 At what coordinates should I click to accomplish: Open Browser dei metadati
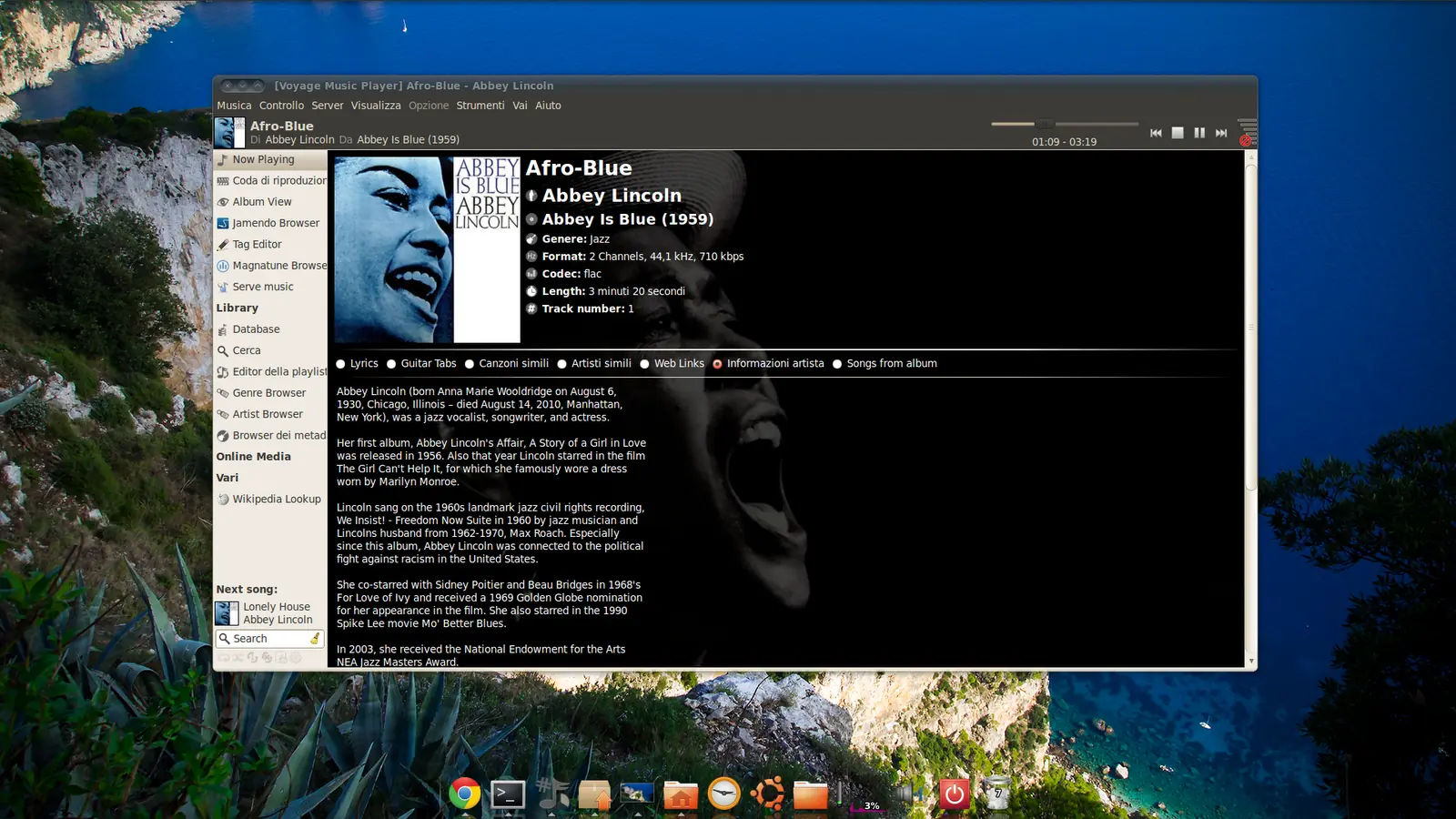(x=270, y=435)
